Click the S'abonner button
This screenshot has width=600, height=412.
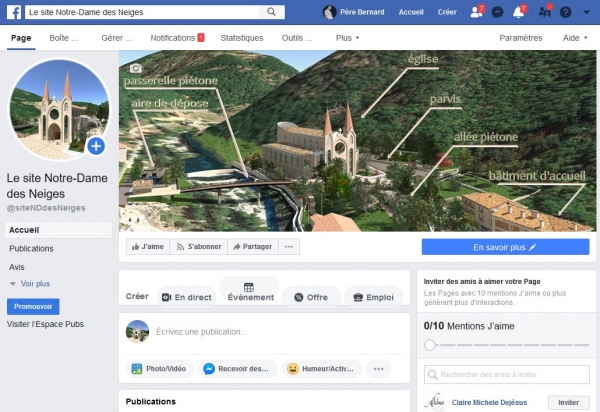199,247
